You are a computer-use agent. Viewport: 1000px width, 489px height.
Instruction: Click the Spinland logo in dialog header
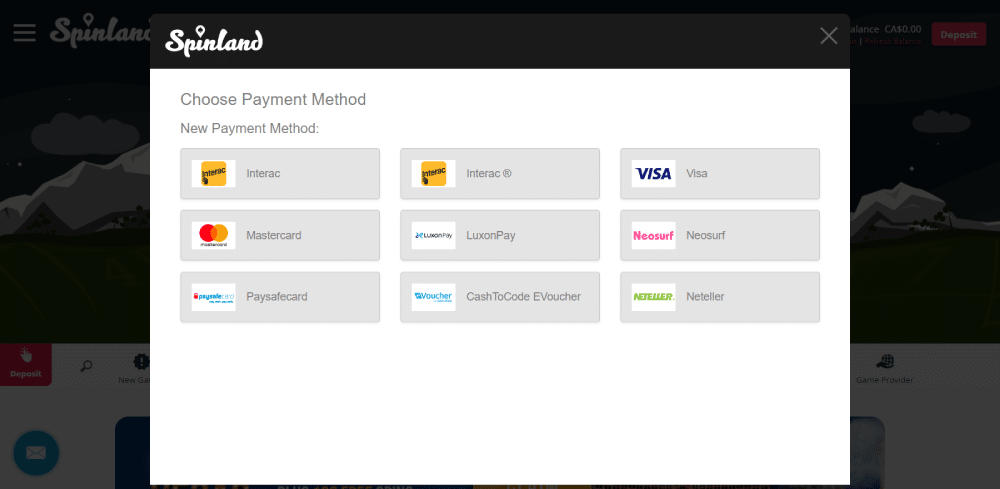[x=214, y=41]
